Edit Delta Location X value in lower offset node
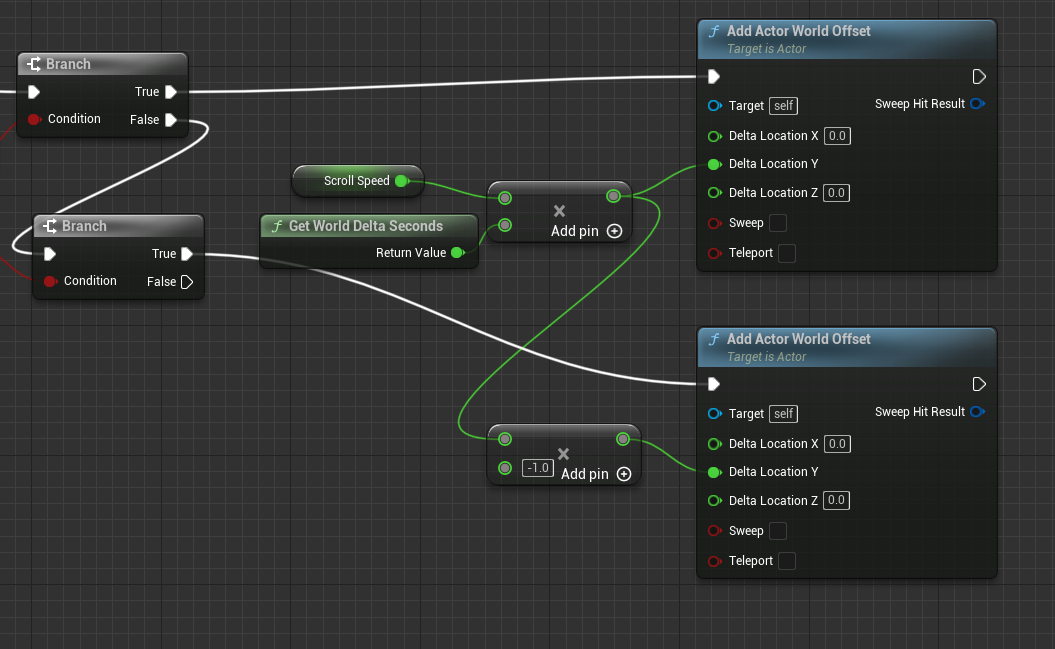Viewport: 1055px width, 649px height. point(837,444)
